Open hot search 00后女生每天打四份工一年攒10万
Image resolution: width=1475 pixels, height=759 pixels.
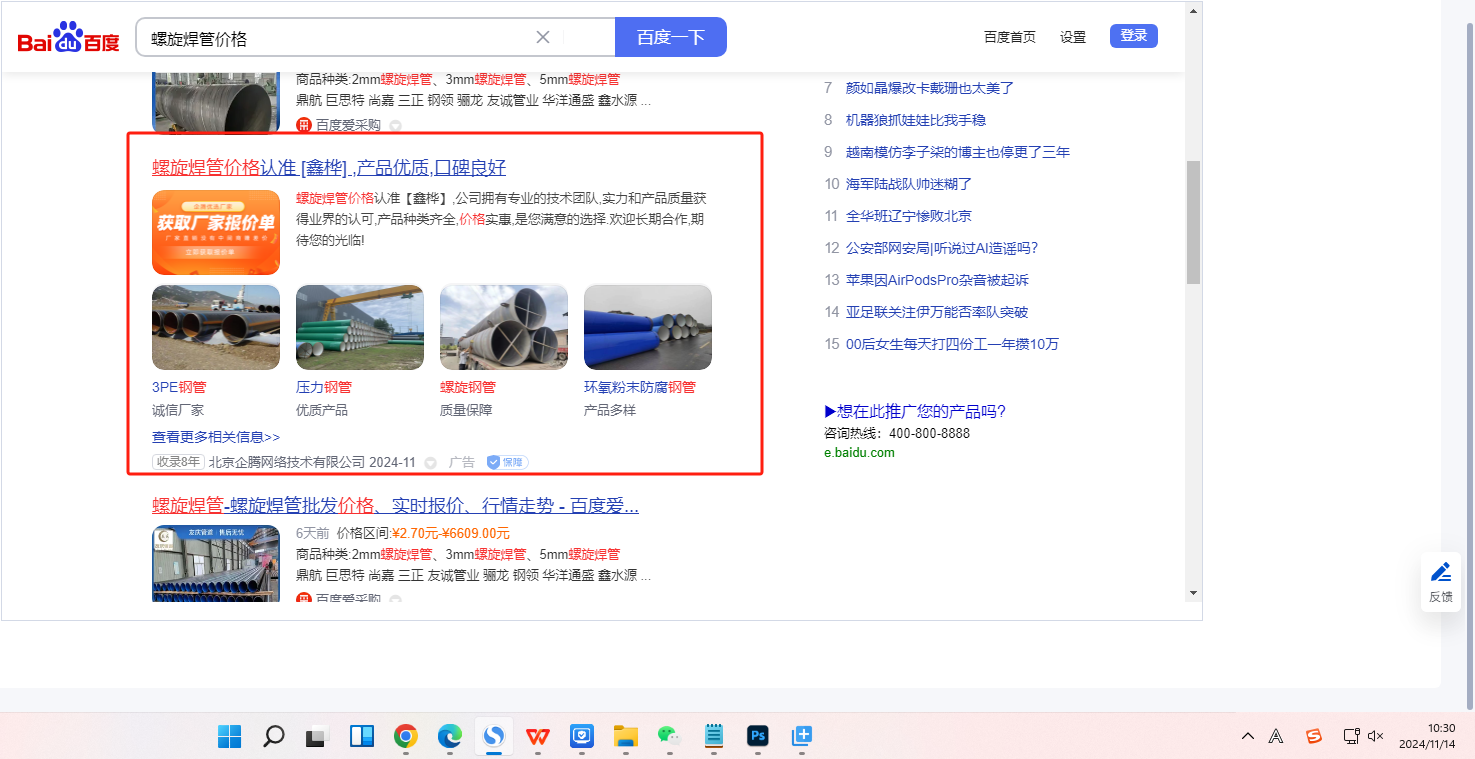952,344
